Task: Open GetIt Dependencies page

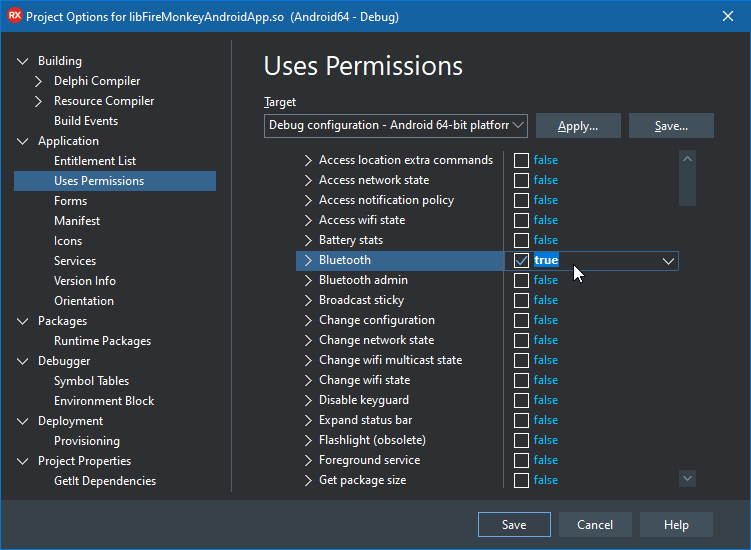Action: [x=105, y=481]
